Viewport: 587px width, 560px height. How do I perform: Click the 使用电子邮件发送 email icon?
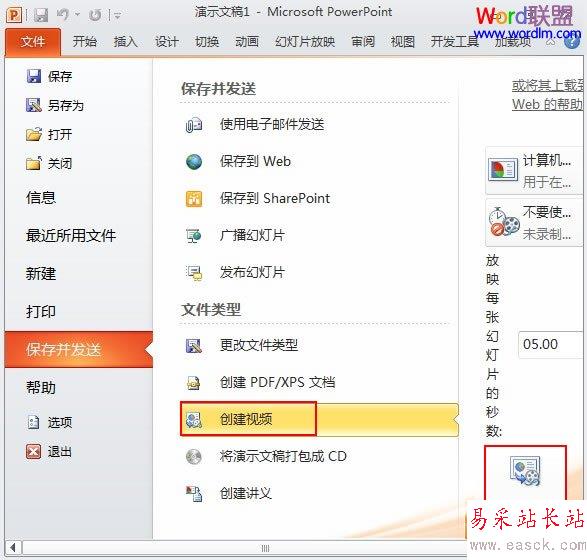coord(194,125)
